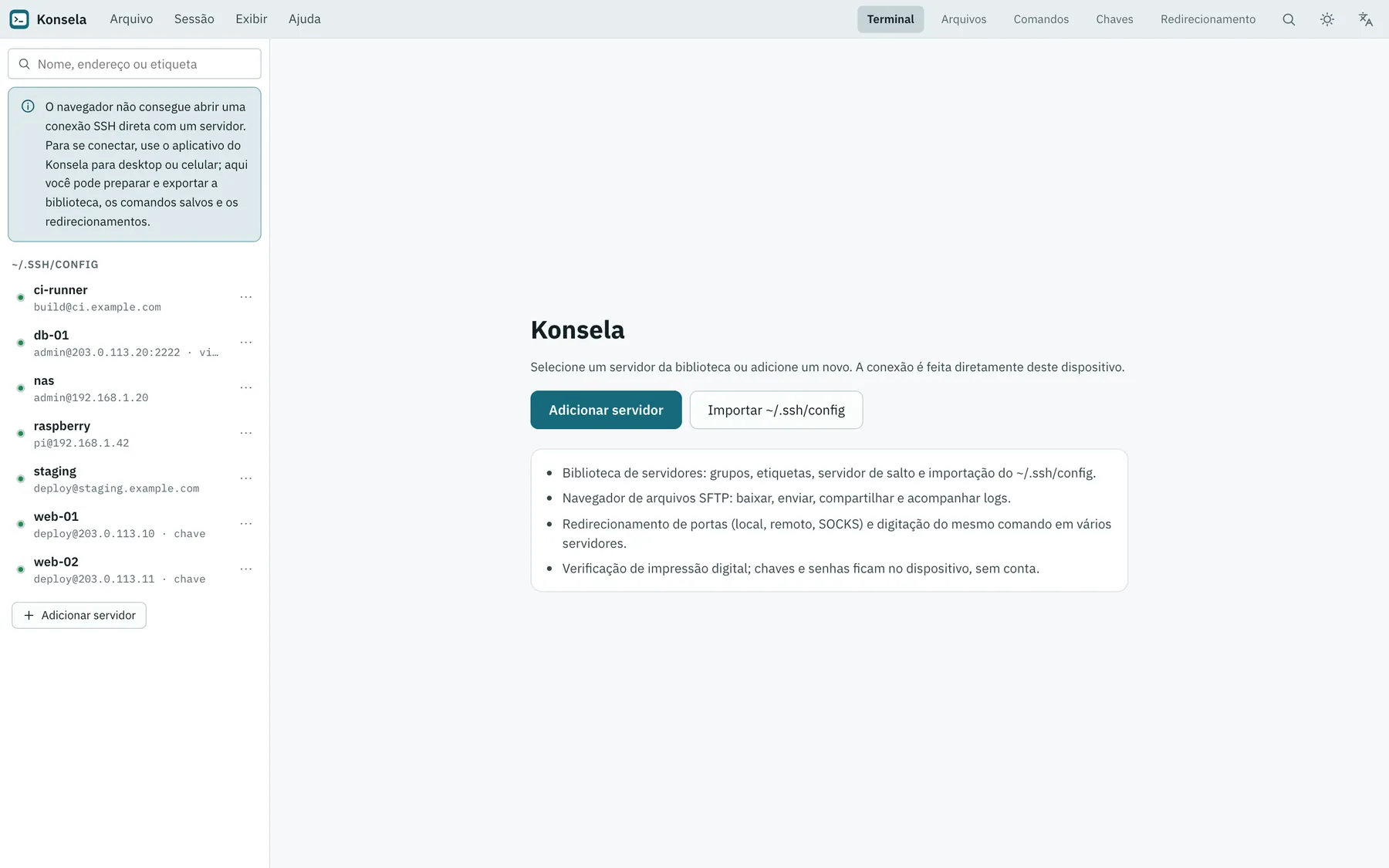Click the status dot beside db-01
This screenshot has width=1389, height=868.
21,343
